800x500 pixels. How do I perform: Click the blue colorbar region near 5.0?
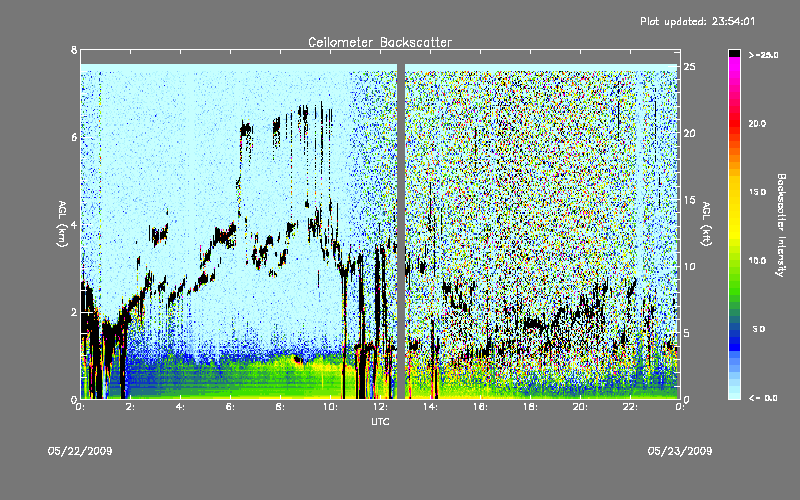click(x=734, y=330)
